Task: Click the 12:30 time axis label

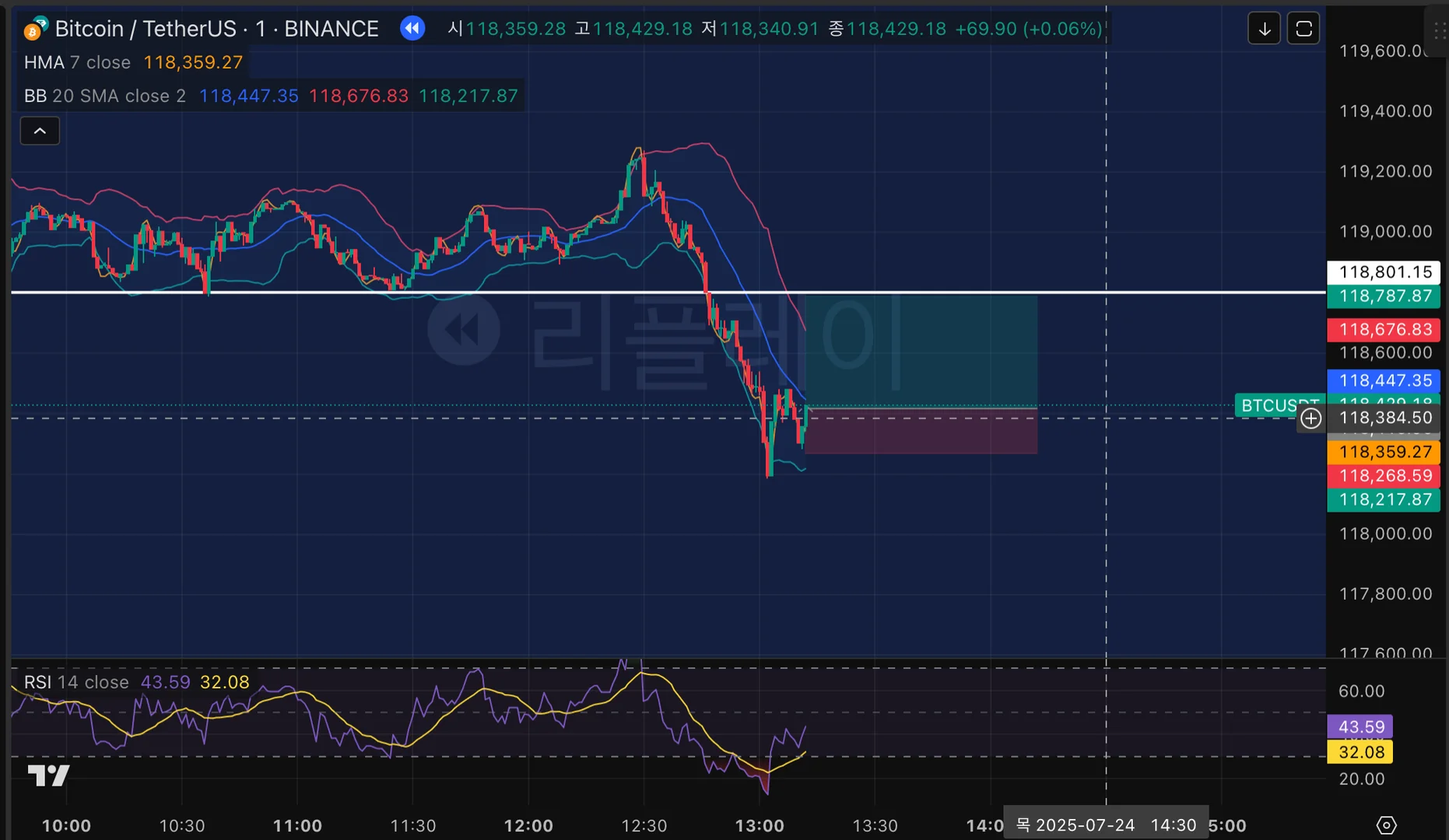Action: 644,825
